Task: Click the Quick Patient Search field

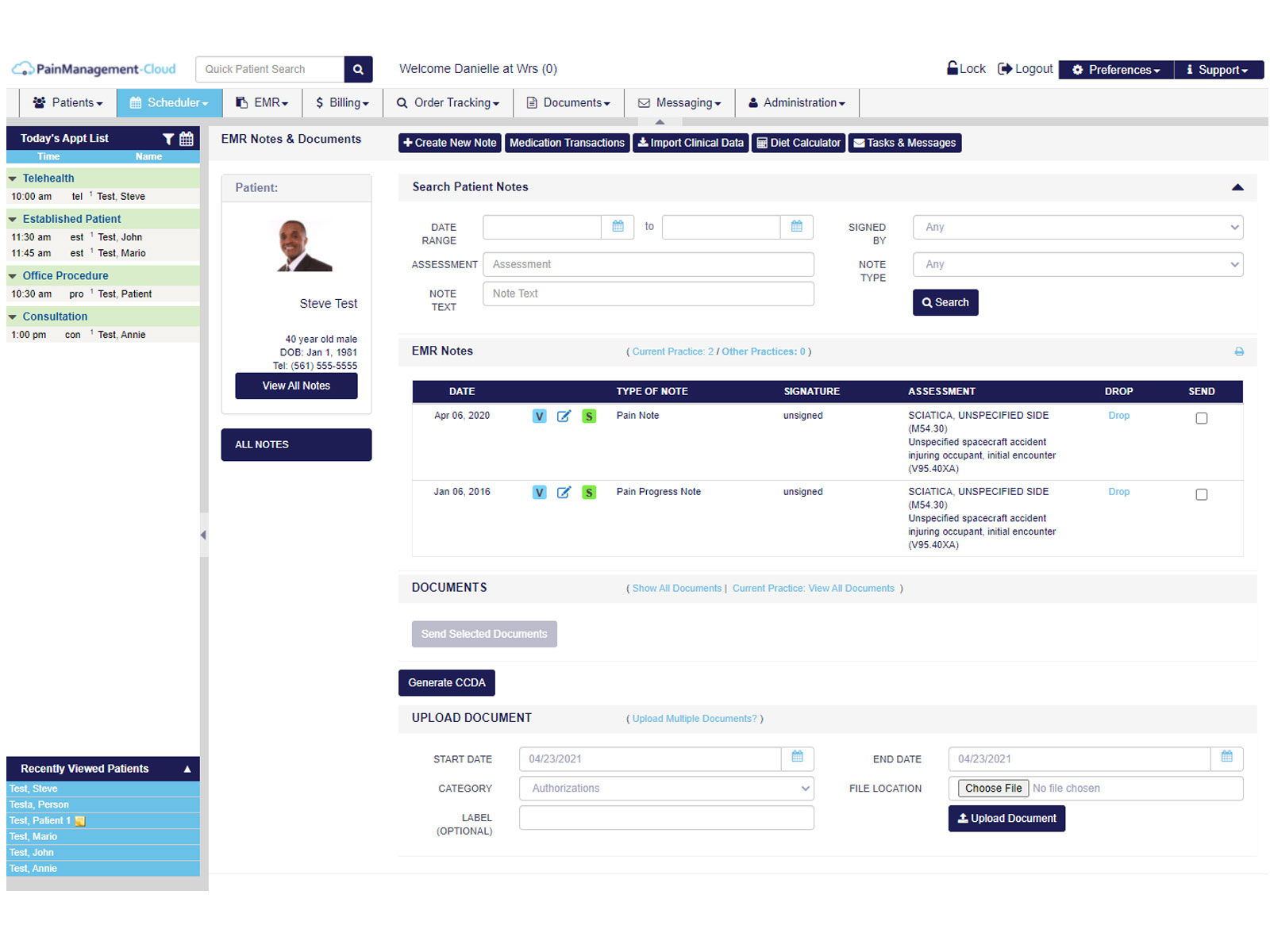Action: pyautogui.click(x=270, y=69)
